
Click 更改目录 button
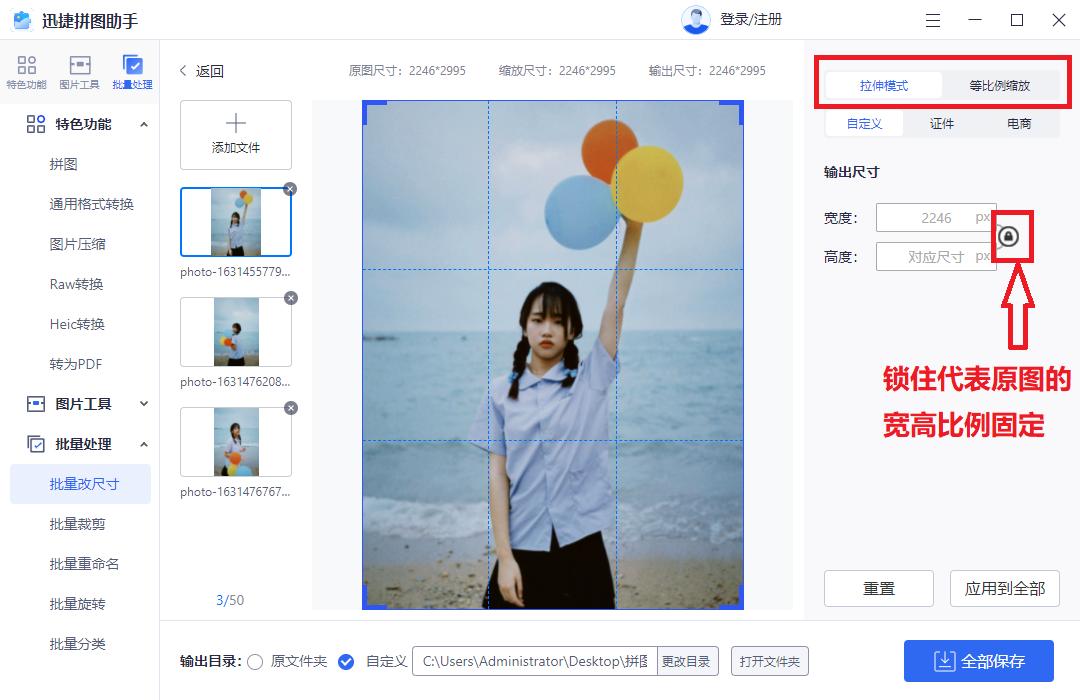[686, 661]
